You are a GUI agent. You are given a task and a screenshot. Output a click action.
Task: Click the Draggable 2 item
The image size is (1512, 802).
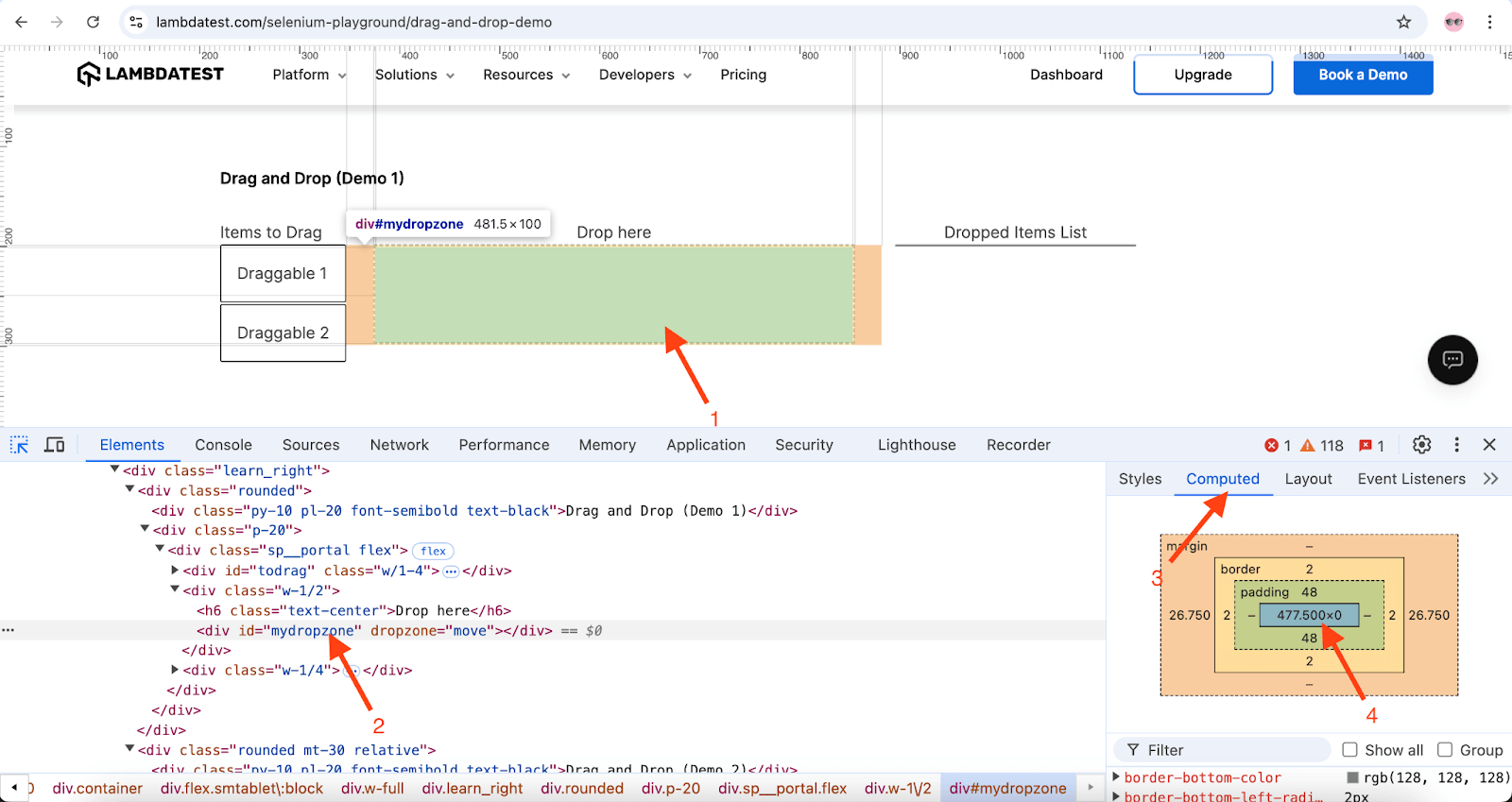283,333
